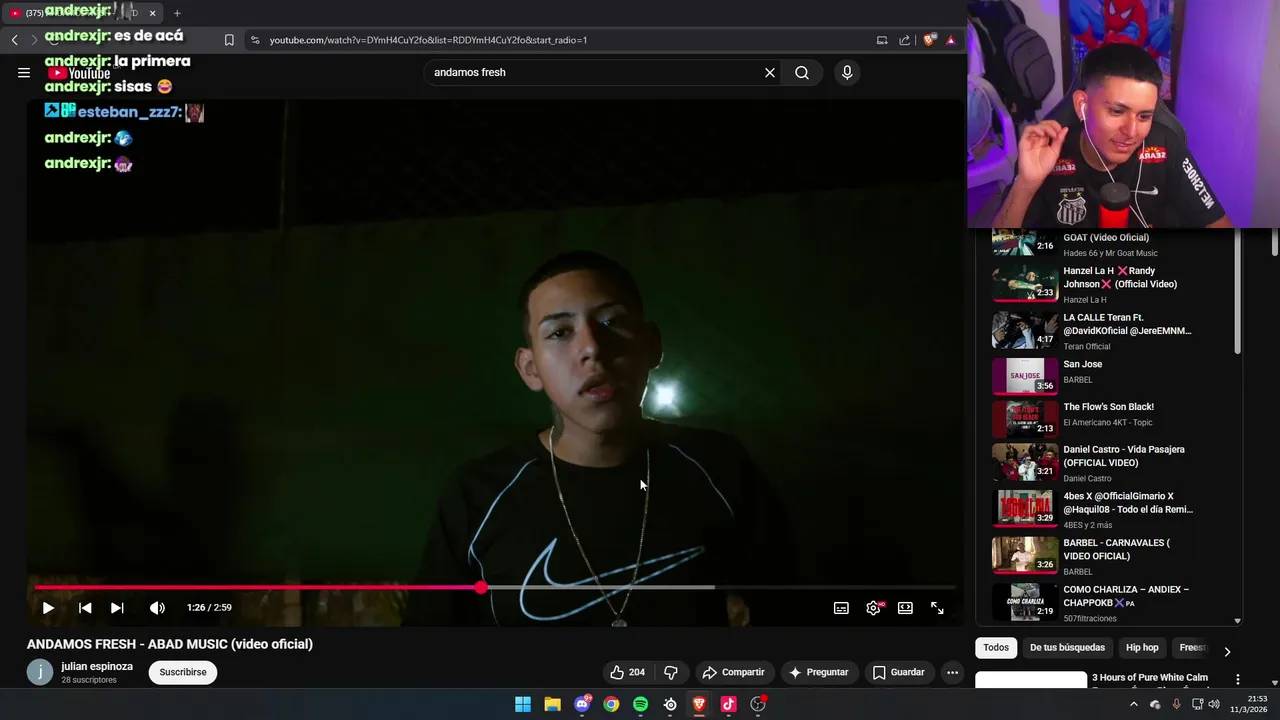Select the 'De tus búsquedas' chip
This screenshot has width=1280, height=720.
tap(1067, 647)
